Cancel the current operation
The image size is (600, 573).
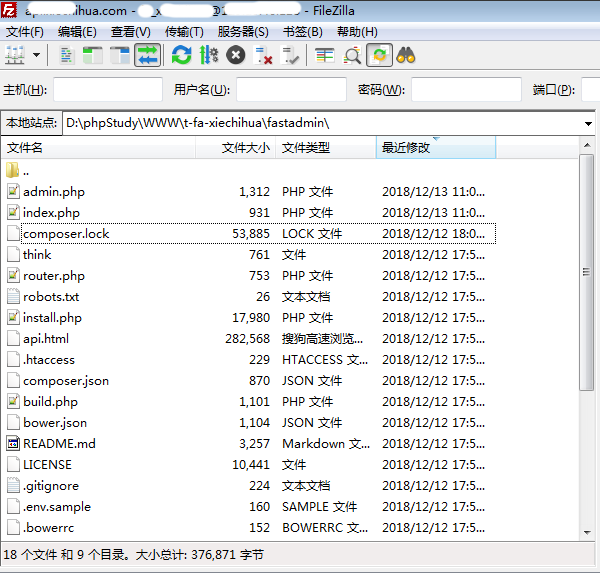pos(236,55)
